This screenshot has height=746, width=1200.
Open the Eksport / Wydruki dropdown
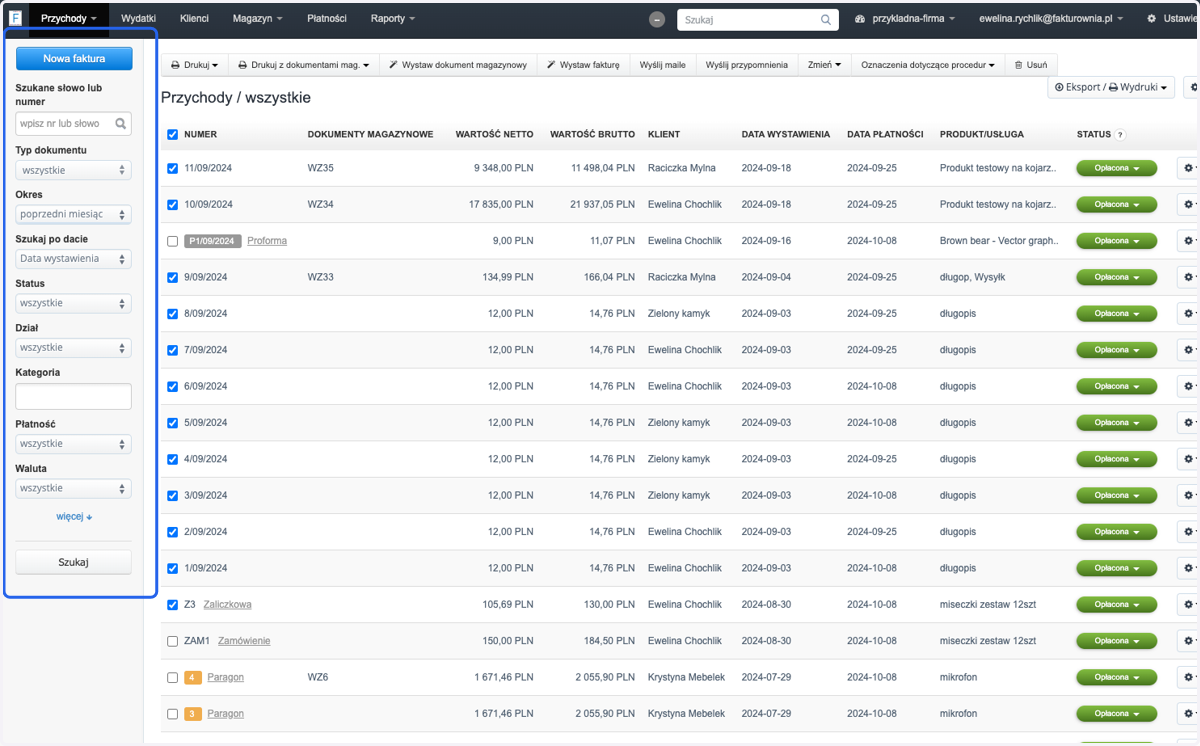tap(1111, 88)
